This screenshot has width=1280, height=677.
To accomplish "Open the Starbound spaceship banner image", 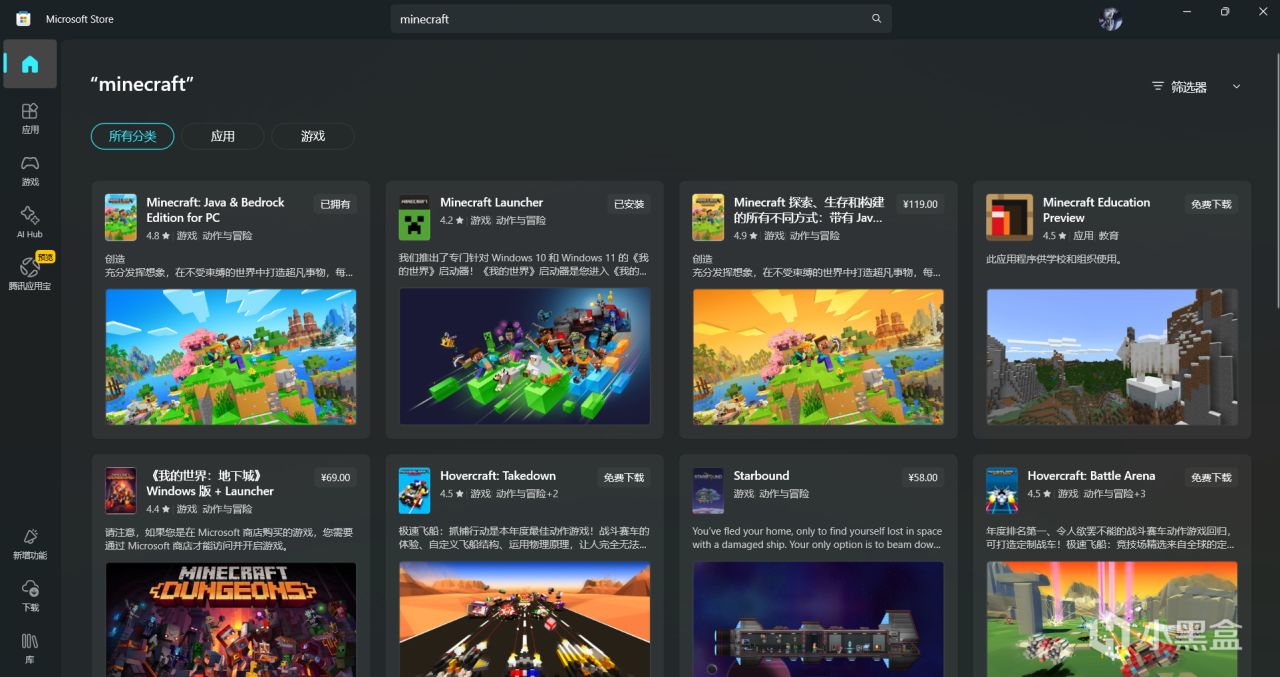I will (818, 619).
